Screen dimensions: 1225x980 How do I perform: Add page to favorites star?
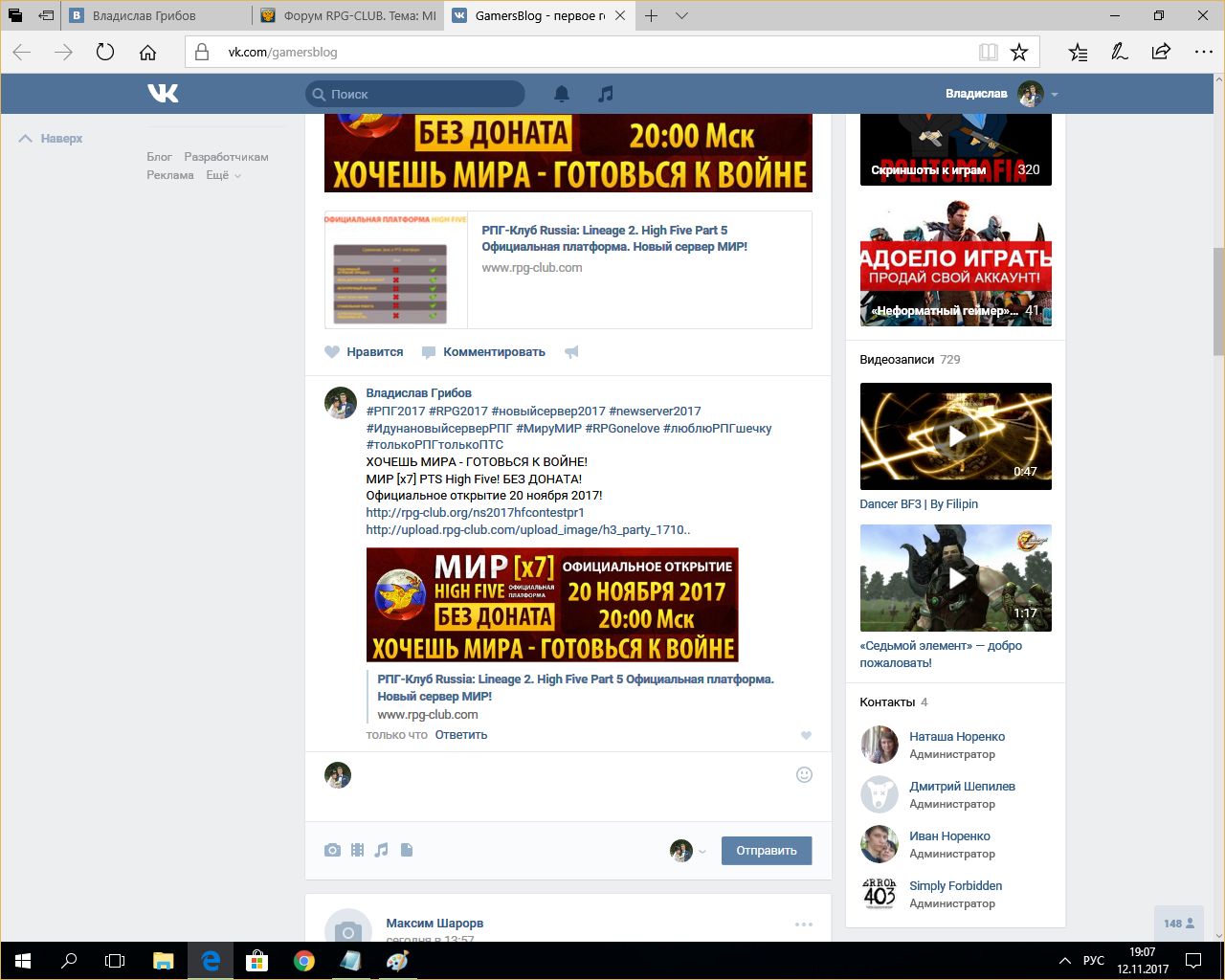(x=1019, y=53)
